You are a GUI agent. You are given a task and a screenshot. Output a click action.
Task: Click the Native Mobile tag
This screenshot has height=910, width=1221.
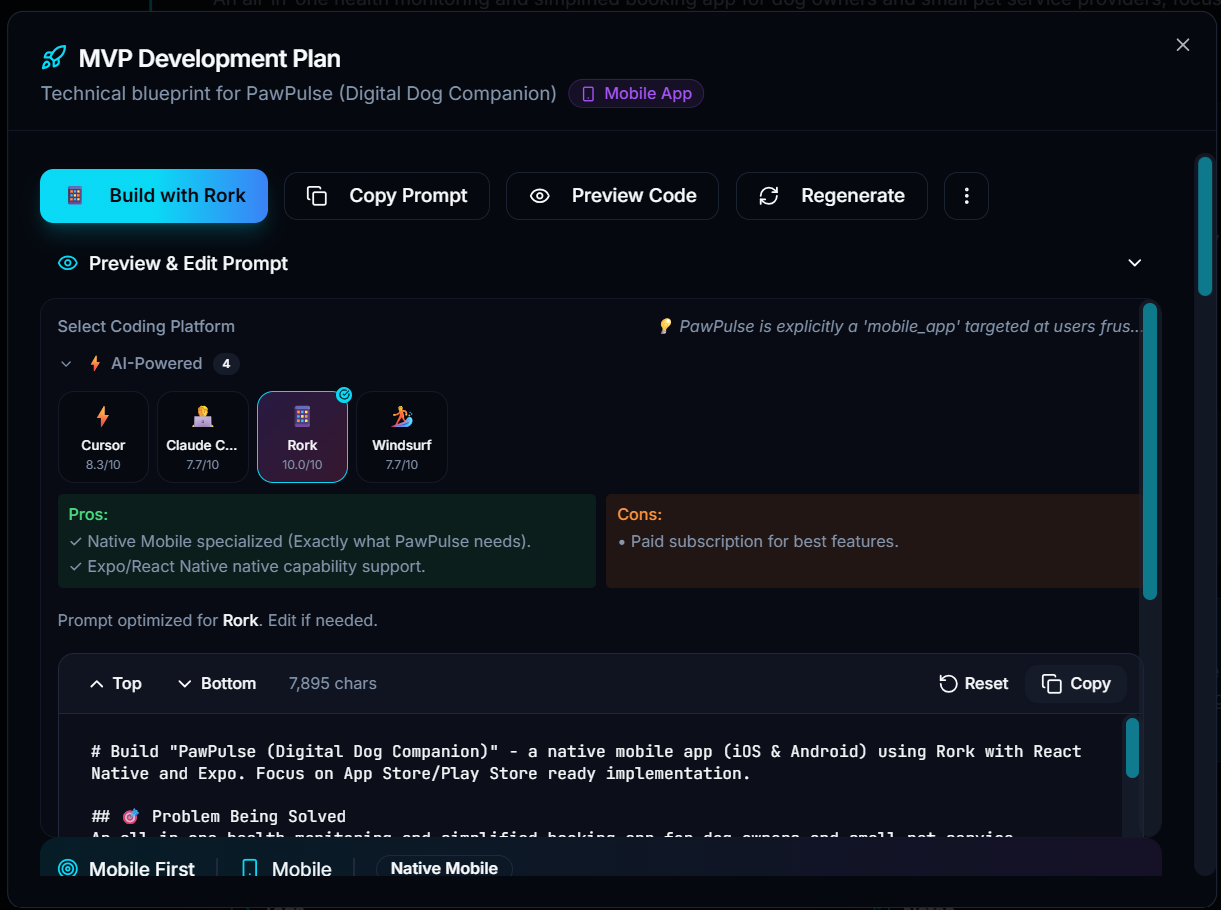coord(444,868)
